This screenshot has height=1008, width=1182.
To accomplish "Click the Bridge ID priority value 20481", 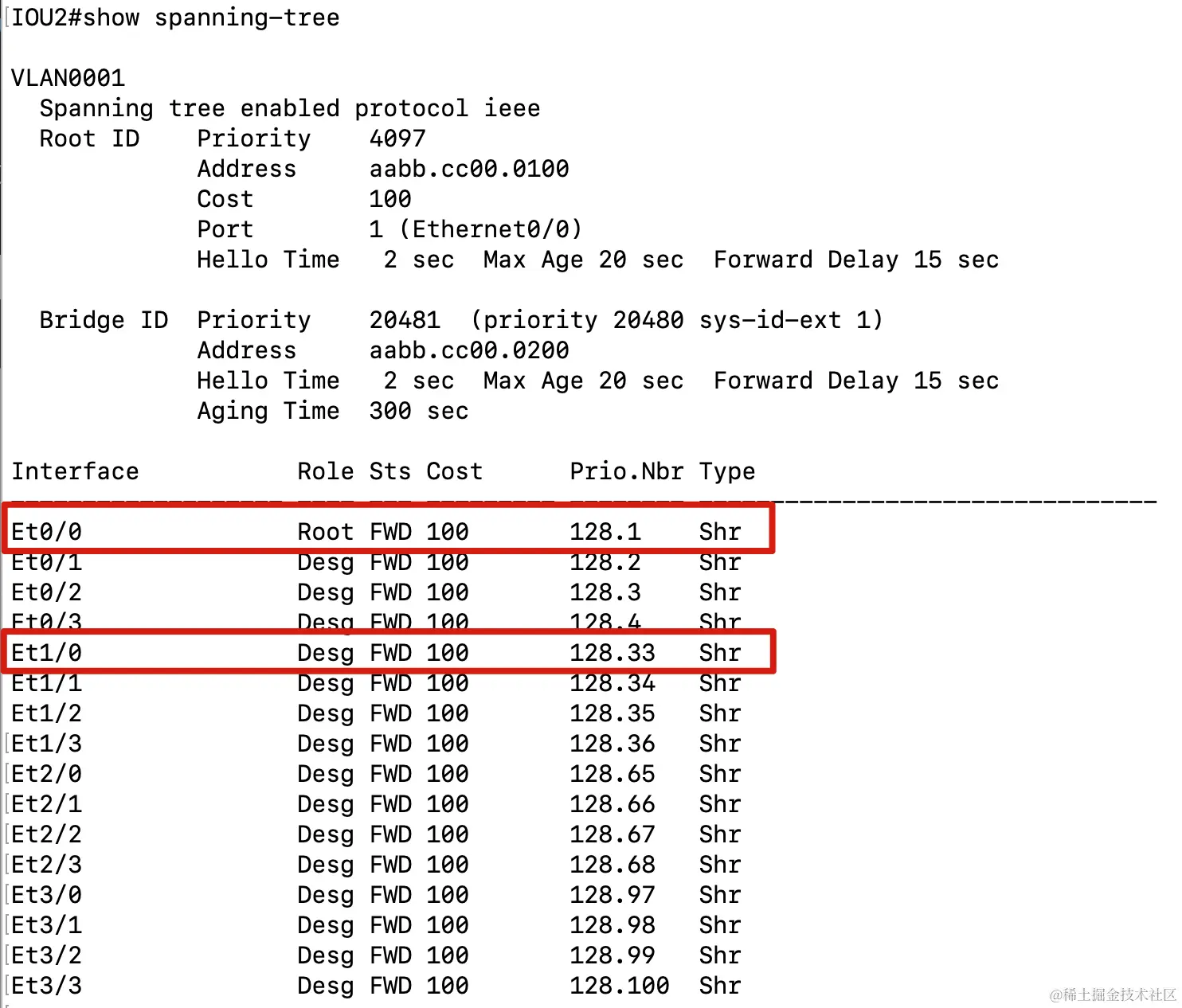I will tap(405, 320).
